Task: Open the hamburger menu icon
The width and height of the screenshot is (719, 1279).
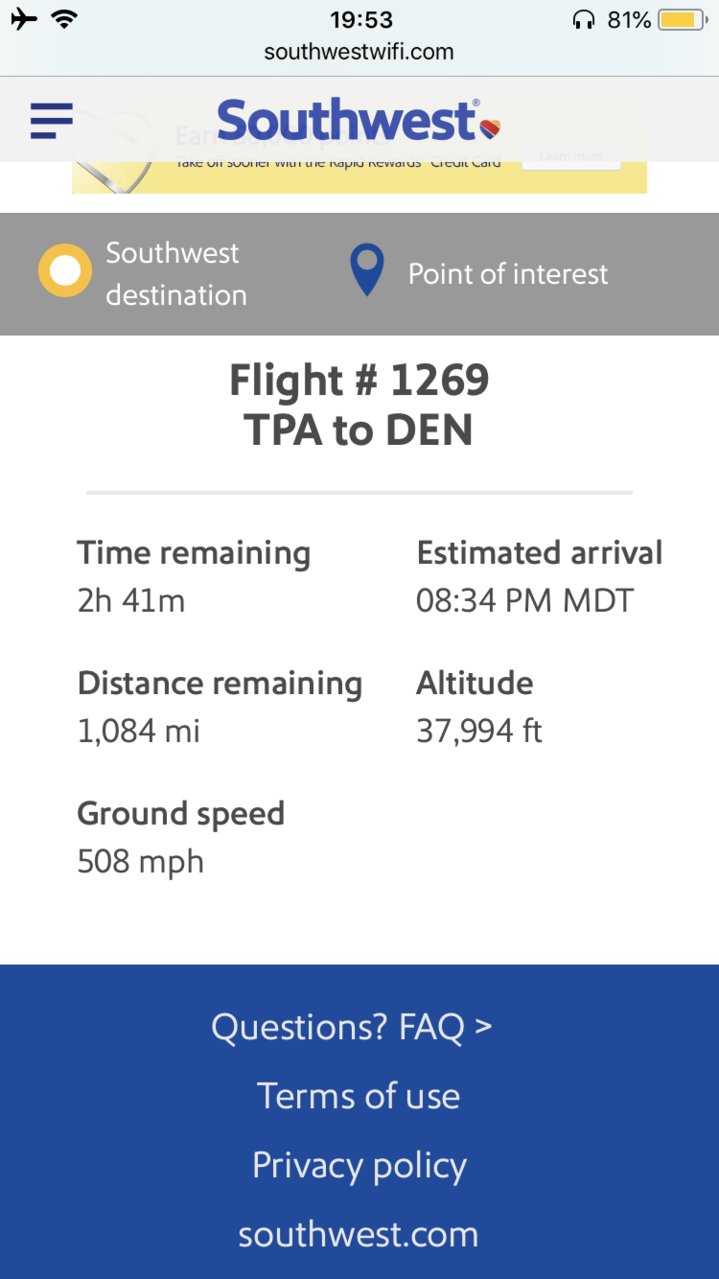Action: (x=52, y=121)
